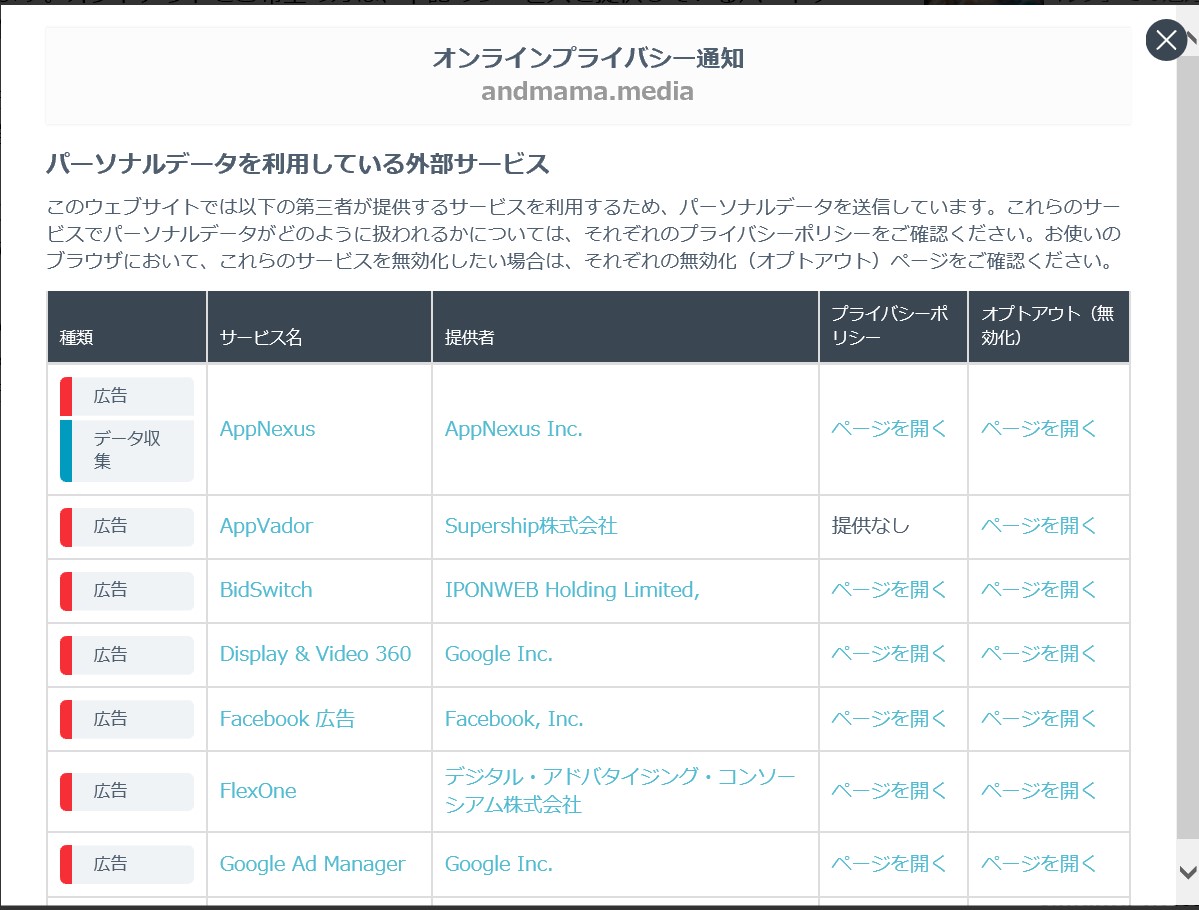This screenshot has width=1199, height=910.
Task: Click the 広告 tag in BidSwitch row
Action: pyautogui.click(x=127, y=591)
